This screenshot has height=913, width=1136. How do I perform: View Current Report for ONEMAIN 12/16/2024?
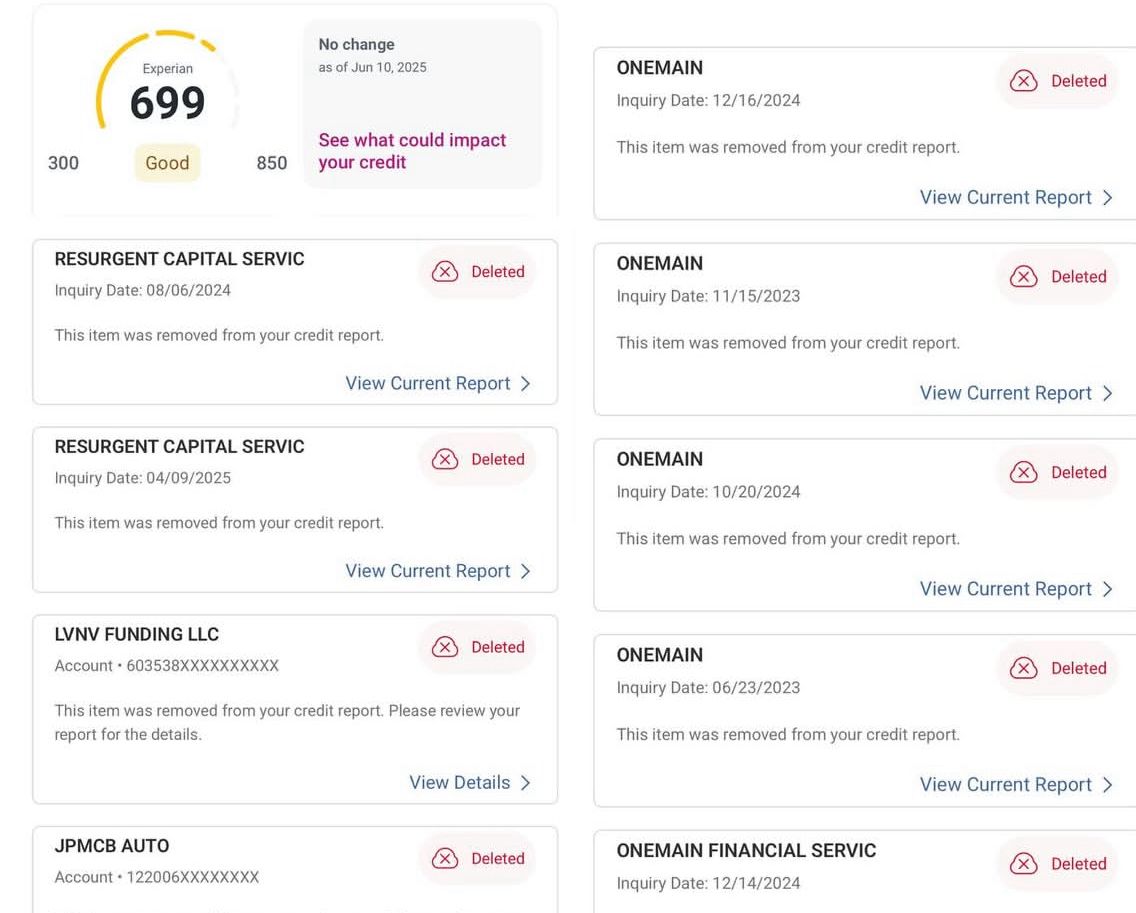[1005, 197]
